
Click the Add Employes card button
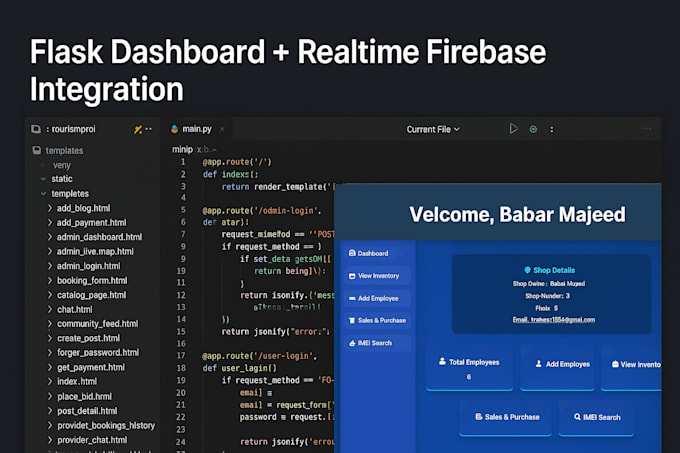(x=557, y=368)
